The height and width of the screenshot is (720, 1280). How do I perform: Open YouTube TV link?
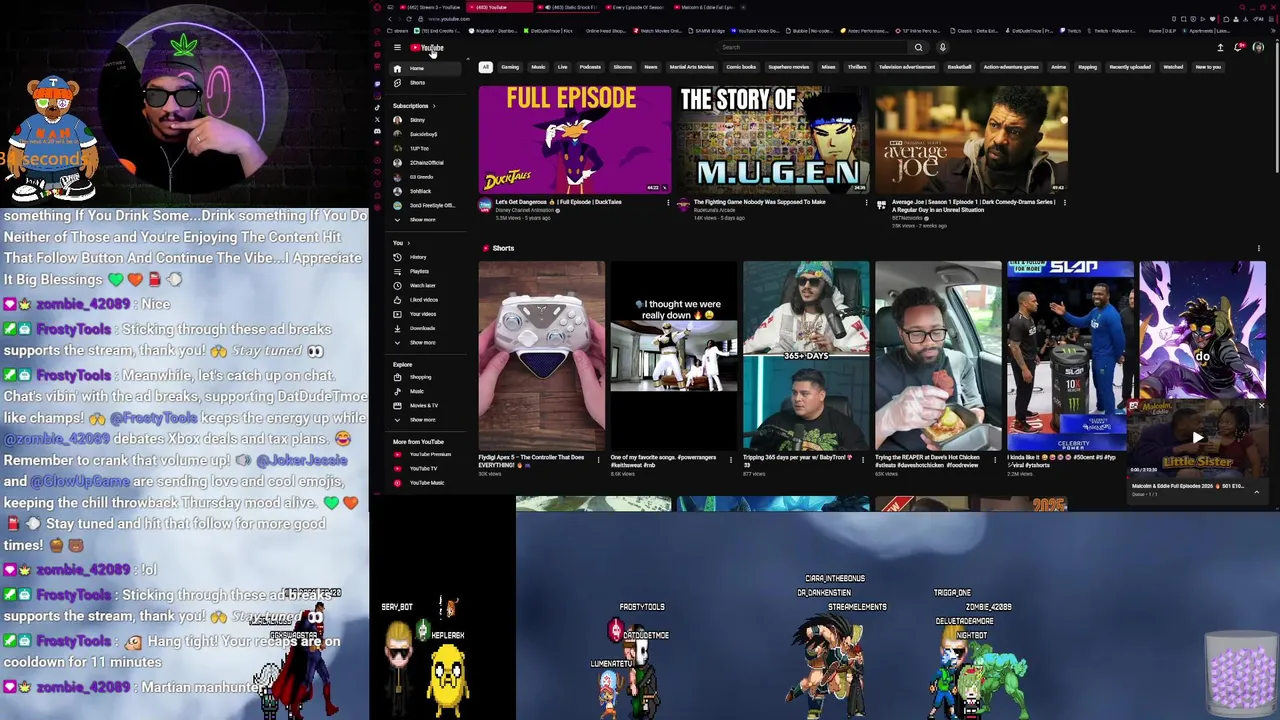coord(426,468)
